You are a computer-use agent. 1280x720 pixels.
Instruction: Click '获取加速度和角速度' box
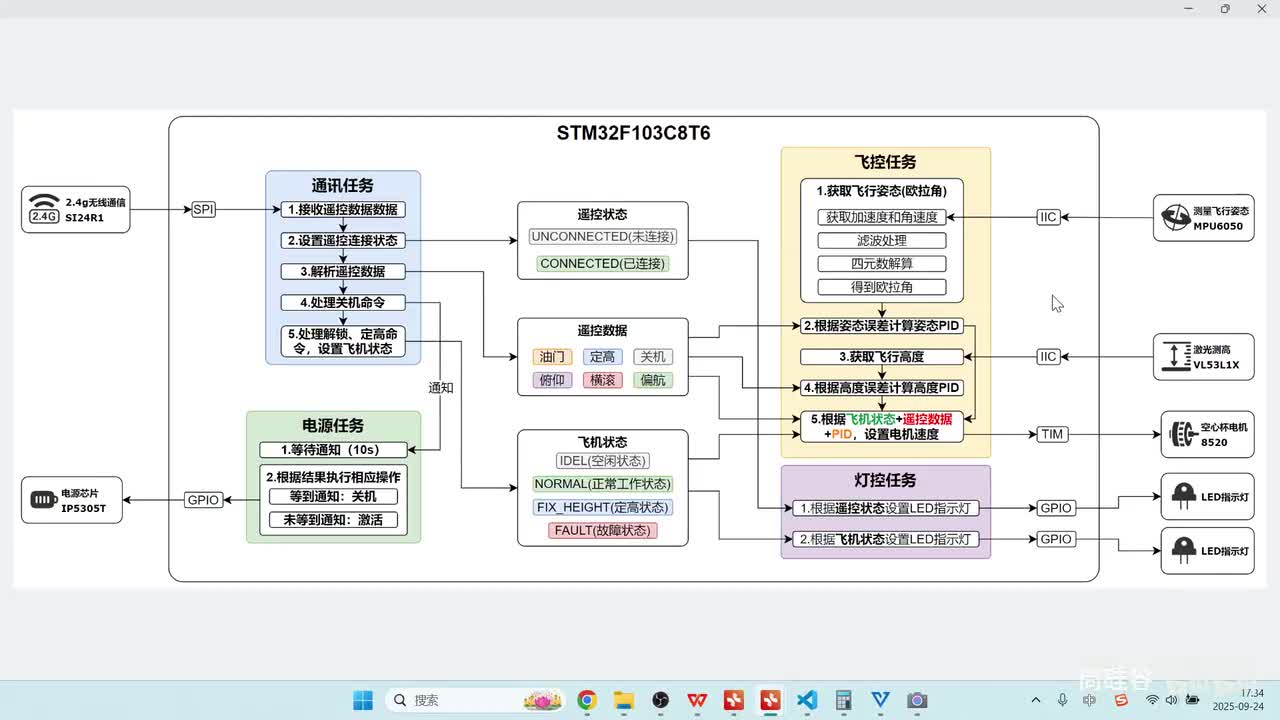point(882,217)
